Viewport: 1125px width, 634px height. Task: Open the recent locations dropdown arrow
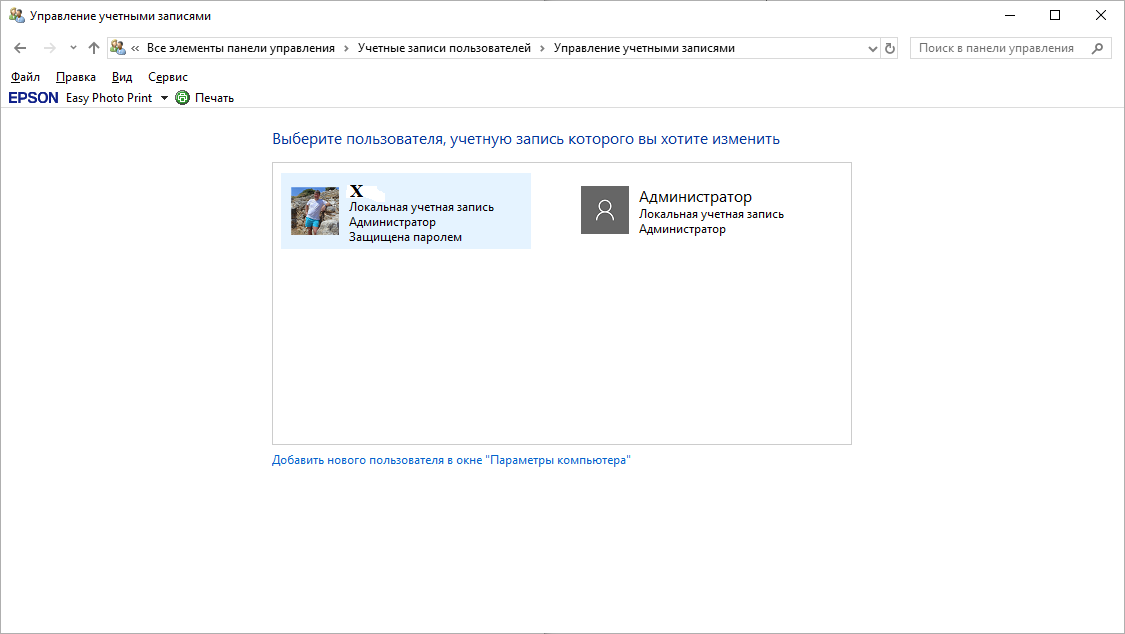(x=73, y=48)
